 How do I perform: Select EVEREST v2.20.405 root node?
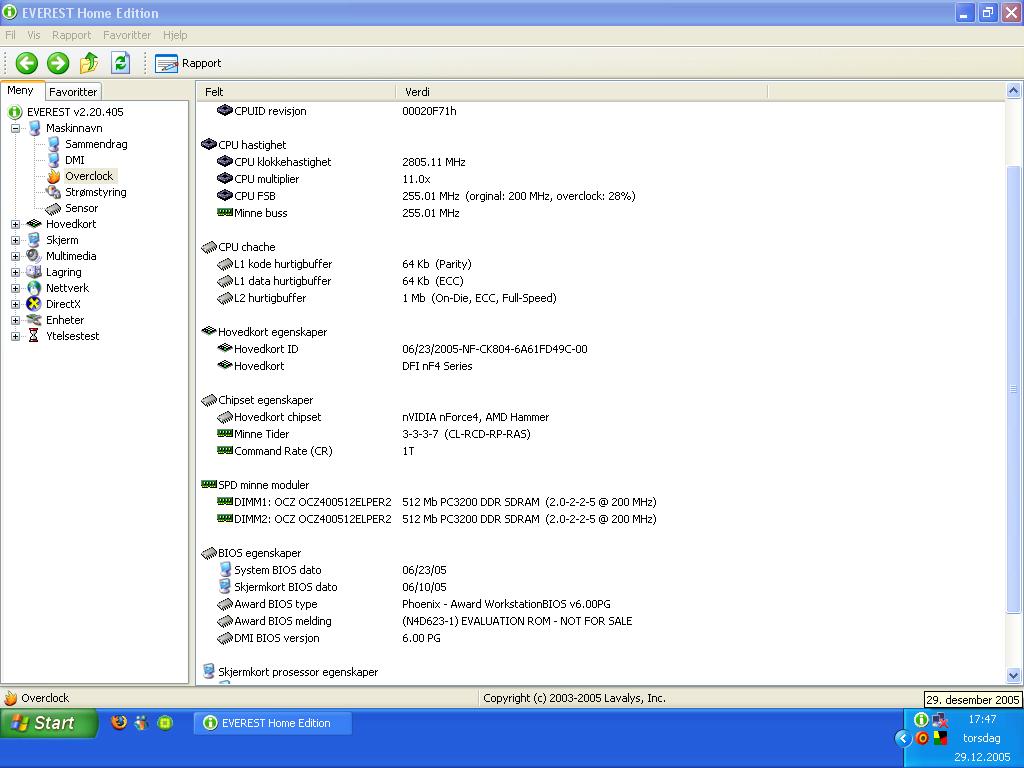[x=75, y=112]
